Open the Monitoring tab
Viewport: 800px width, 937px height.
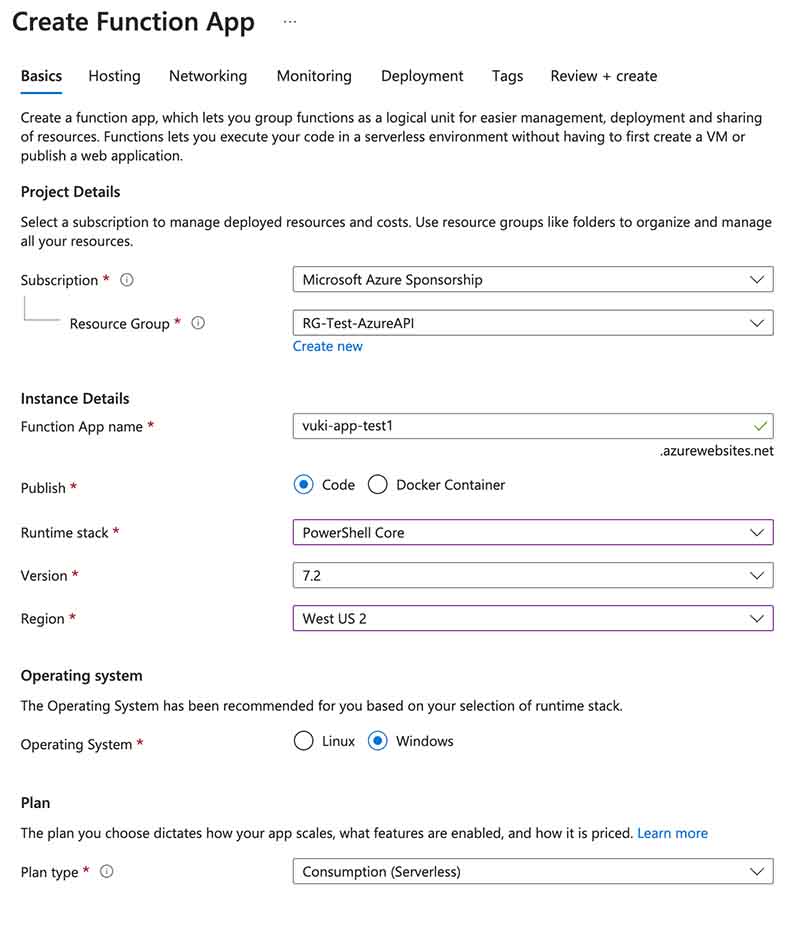tap(313, 76)
